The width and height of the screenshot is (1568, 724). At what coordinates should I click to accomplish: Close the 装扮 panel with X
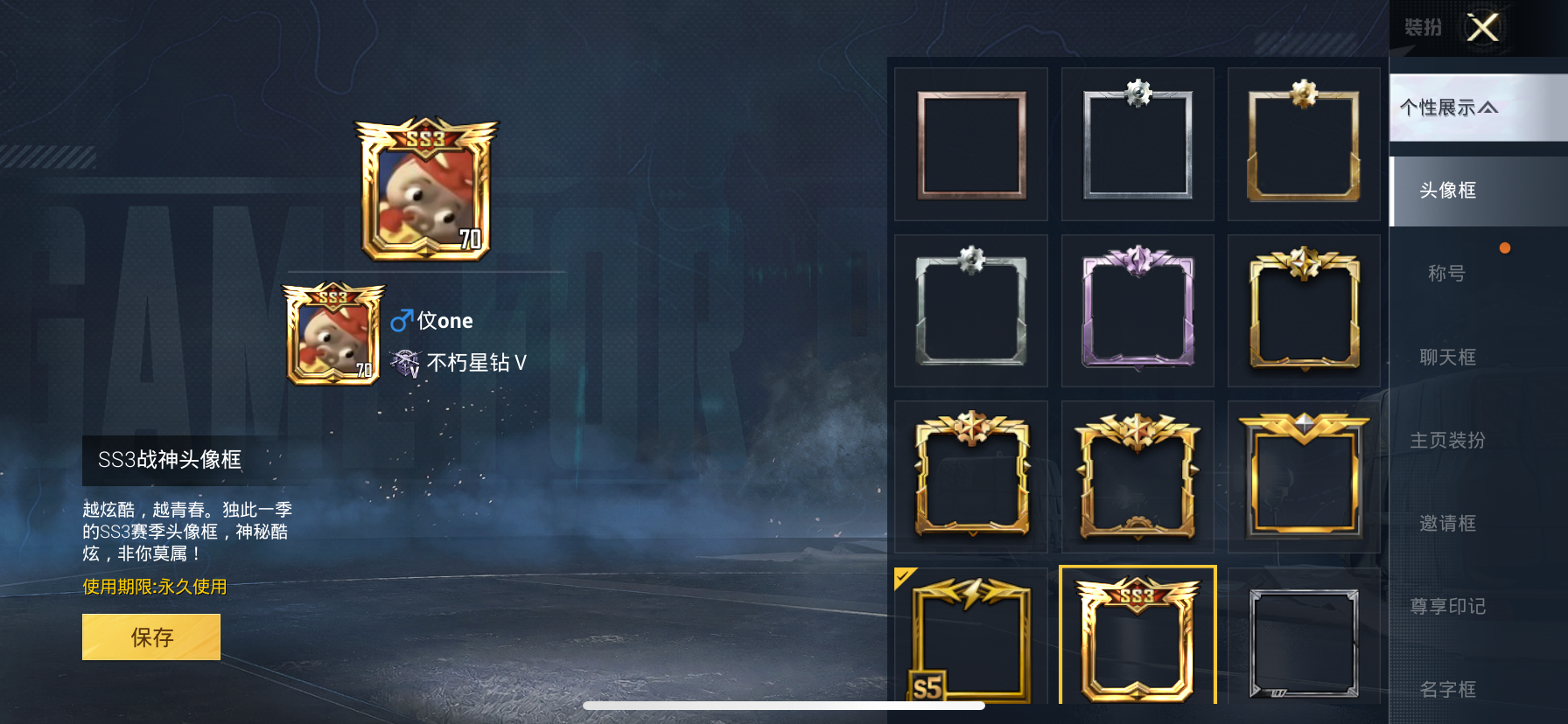[x=1483, y=27]
